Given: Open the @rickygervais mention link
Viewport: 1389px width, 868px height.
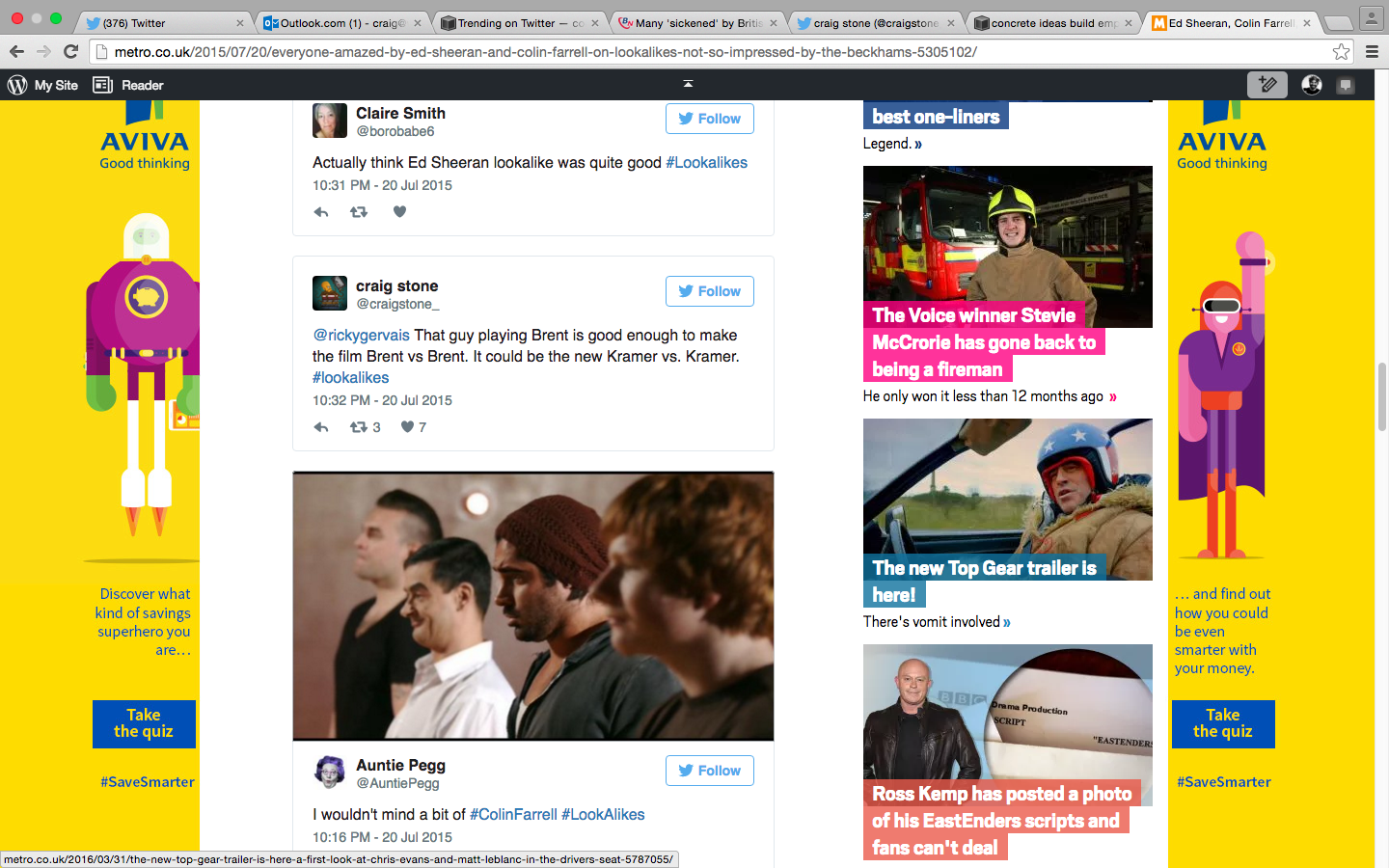Looking at the screenshot, I should (361, 335).
